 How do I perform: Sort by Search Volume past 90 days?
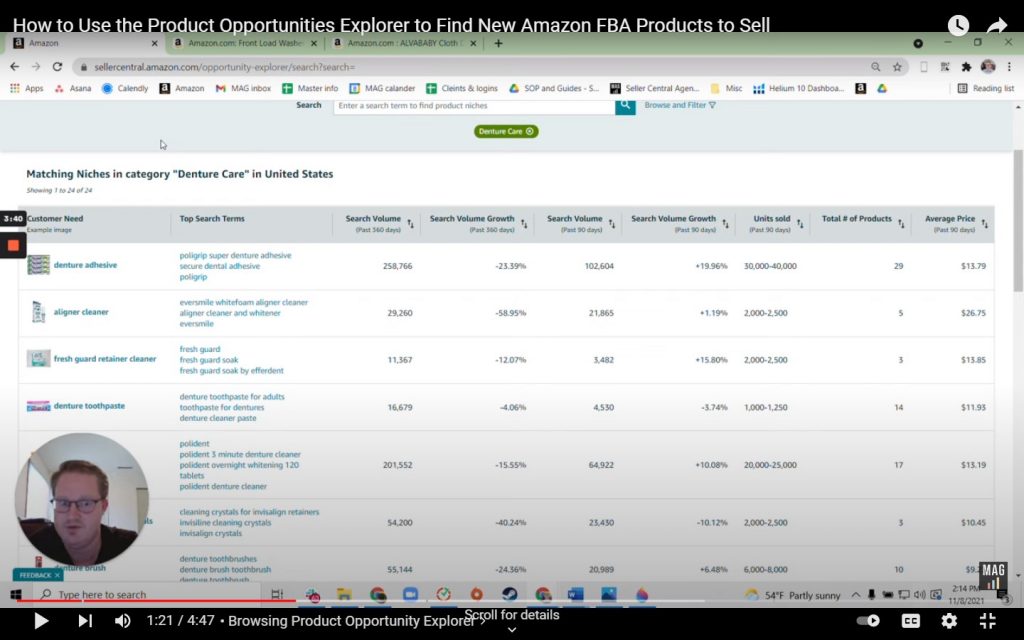point(612,224)
